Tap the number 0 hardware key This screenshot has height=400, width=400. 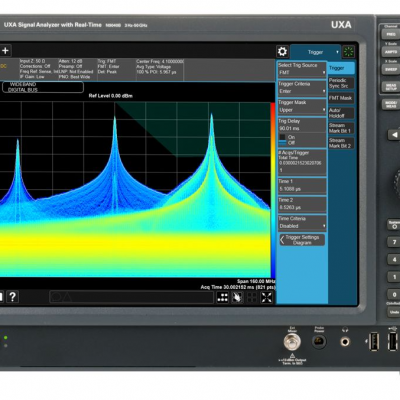point(393,295)
